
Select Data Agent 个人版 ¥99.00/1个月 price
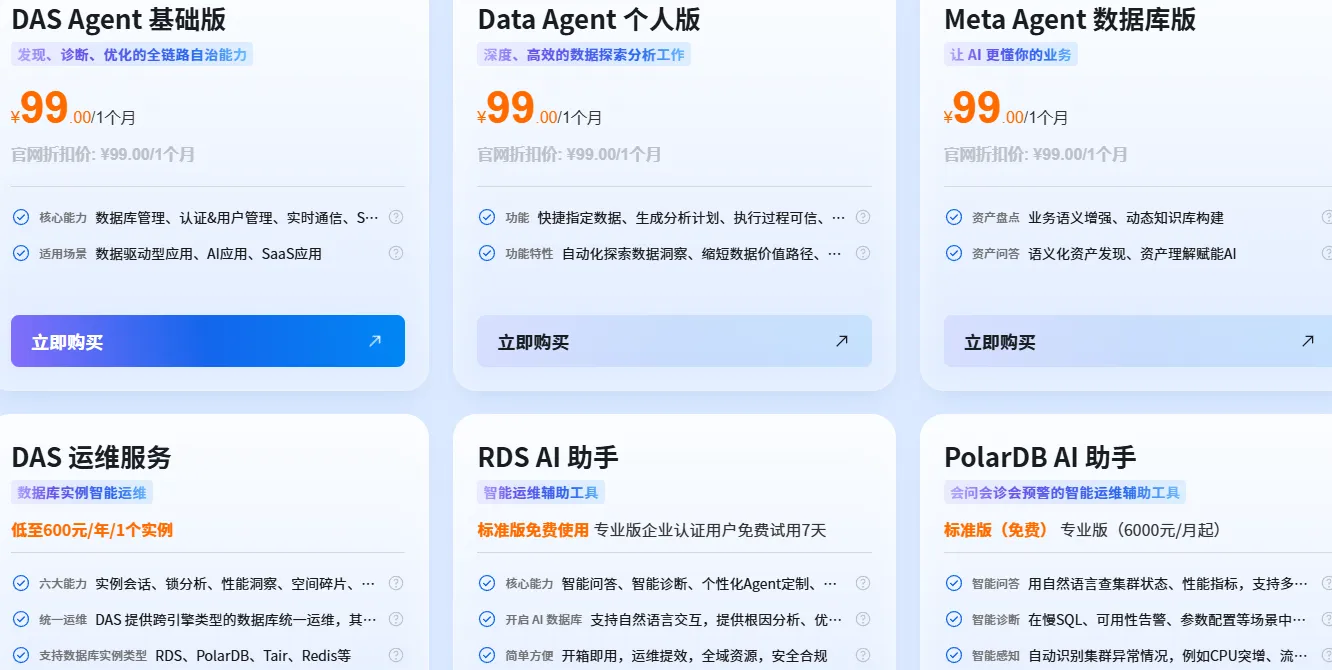tap(540, 109)
